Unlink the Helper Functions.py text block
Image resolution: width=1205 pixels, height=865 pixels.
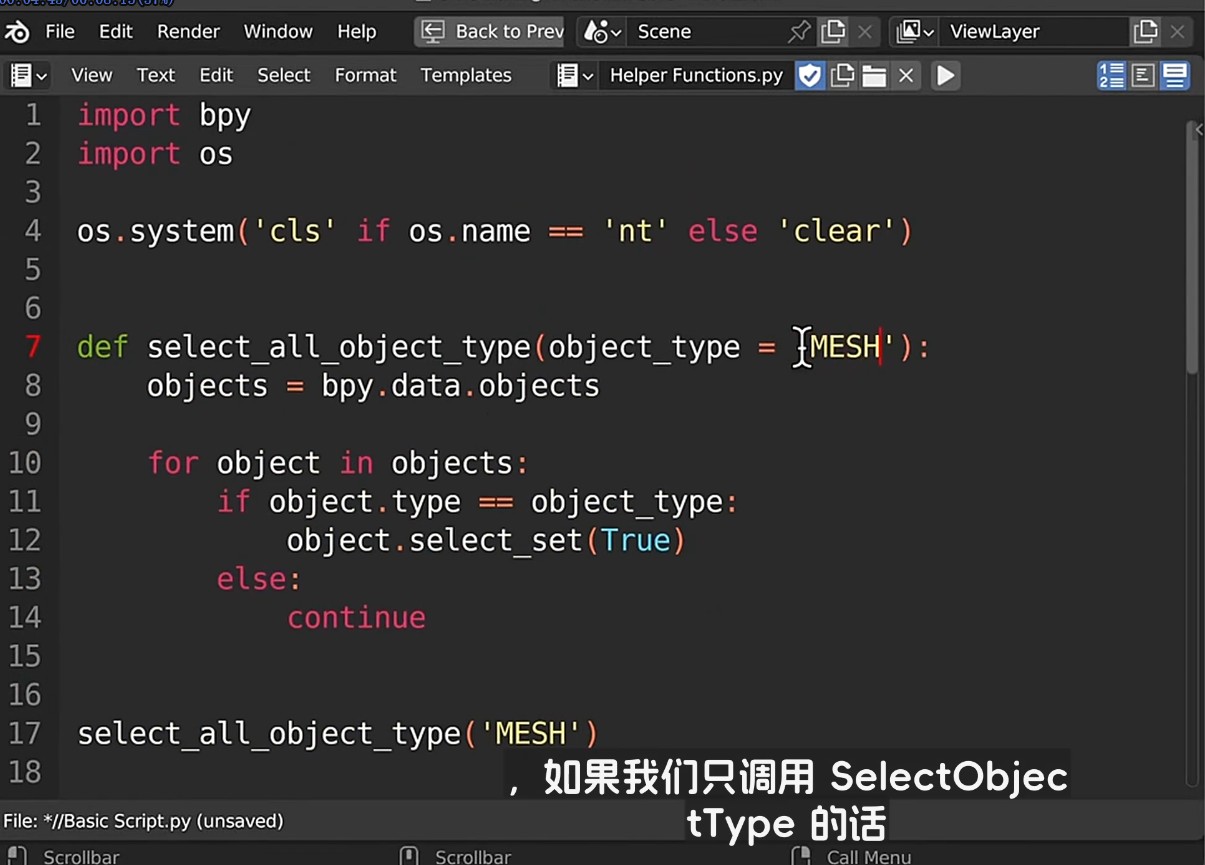pos(906,75)
